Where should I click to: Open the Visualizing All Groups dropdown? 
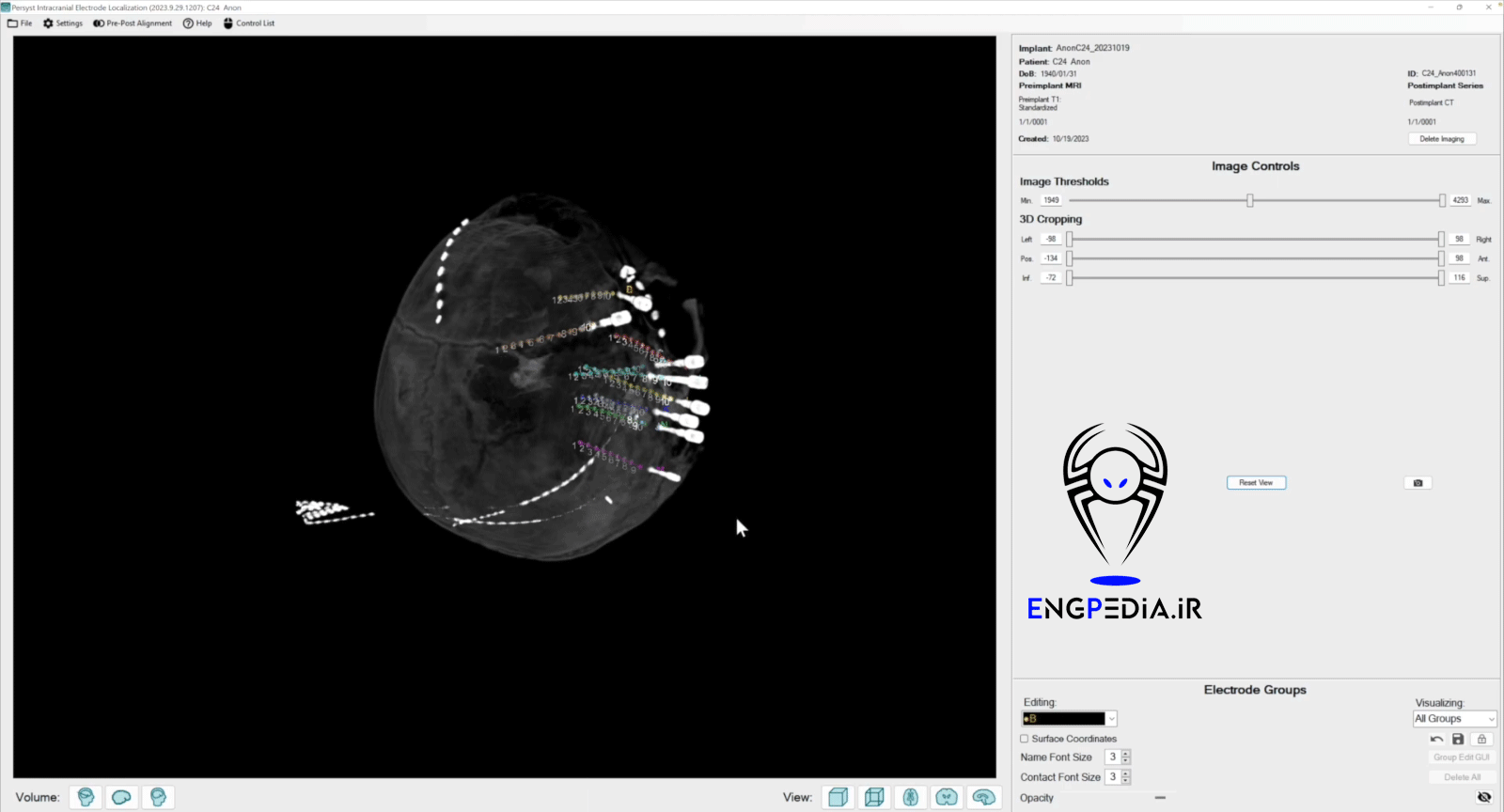pyautogui.click(x=1454, y=719)
